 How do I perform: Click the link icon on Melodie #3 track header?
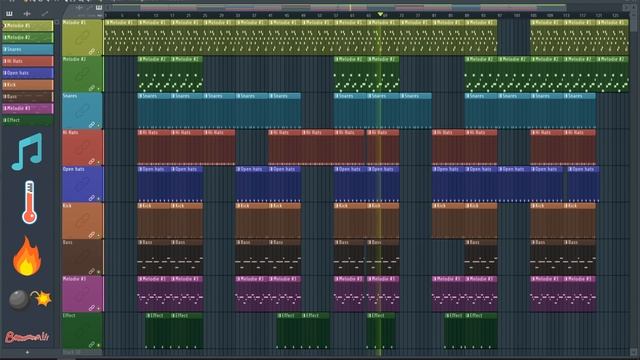pyautogui.click(x=92, y=308)
